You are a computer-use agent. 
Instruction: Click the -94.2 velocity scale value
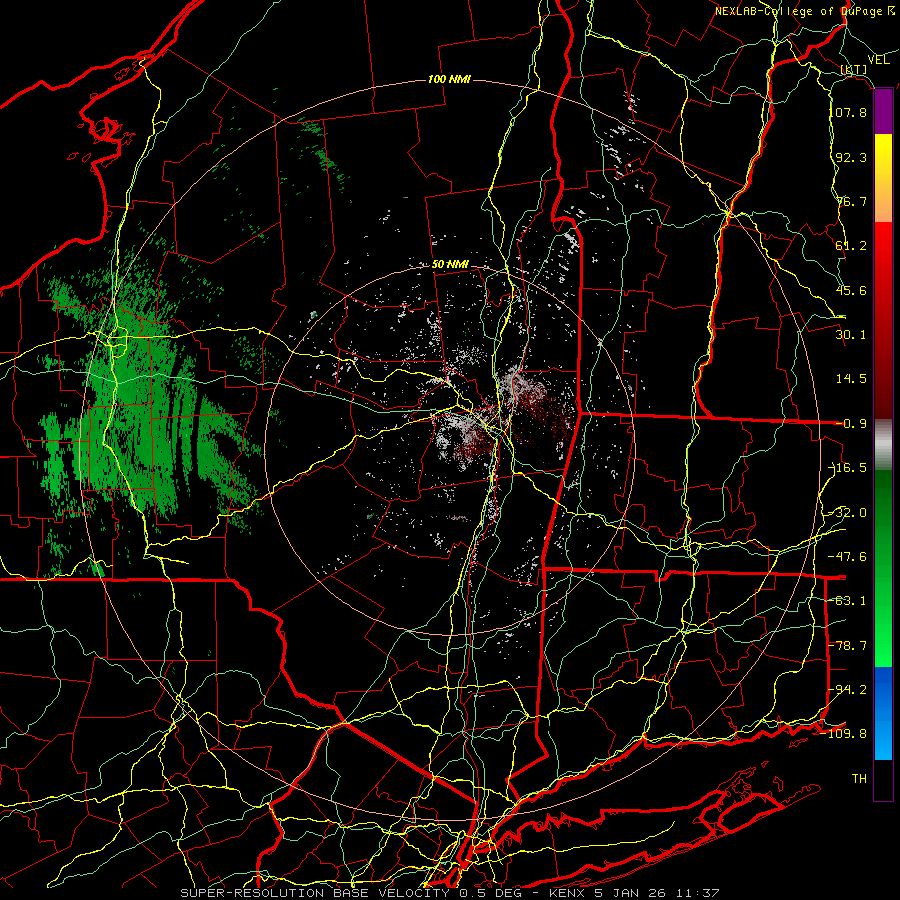pos(848,690)
